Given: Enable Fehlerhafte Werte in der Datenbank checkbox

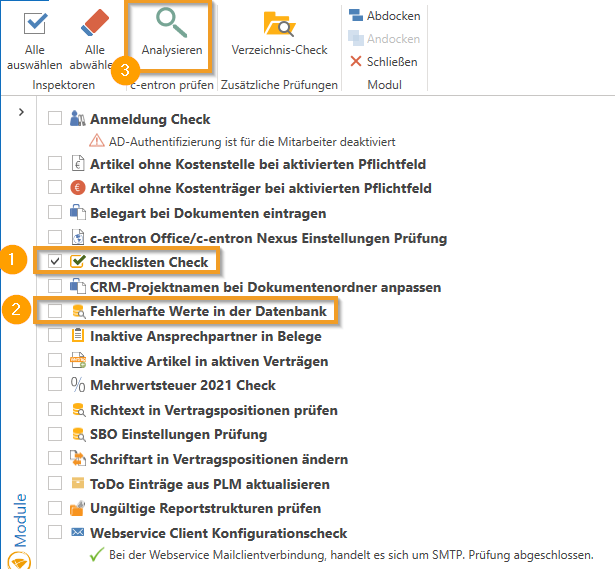Looking at the screenshot, I should 55,312.
